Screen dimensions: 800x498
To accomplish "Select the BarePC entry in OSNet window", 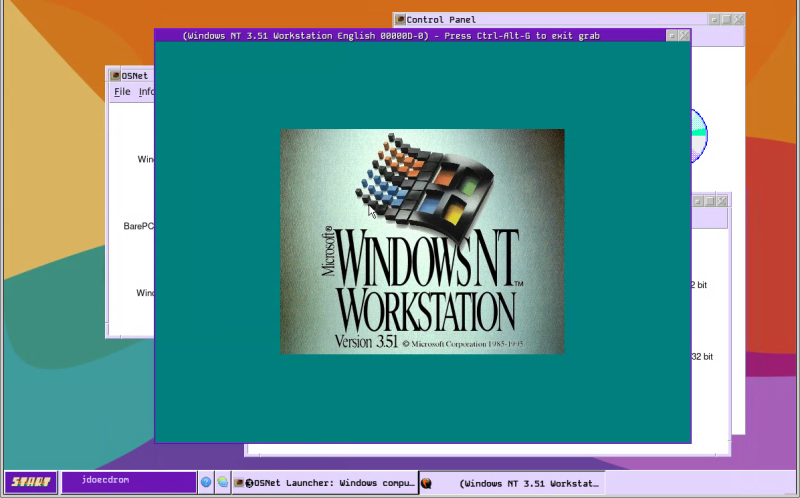I will [x=138, y=226].
